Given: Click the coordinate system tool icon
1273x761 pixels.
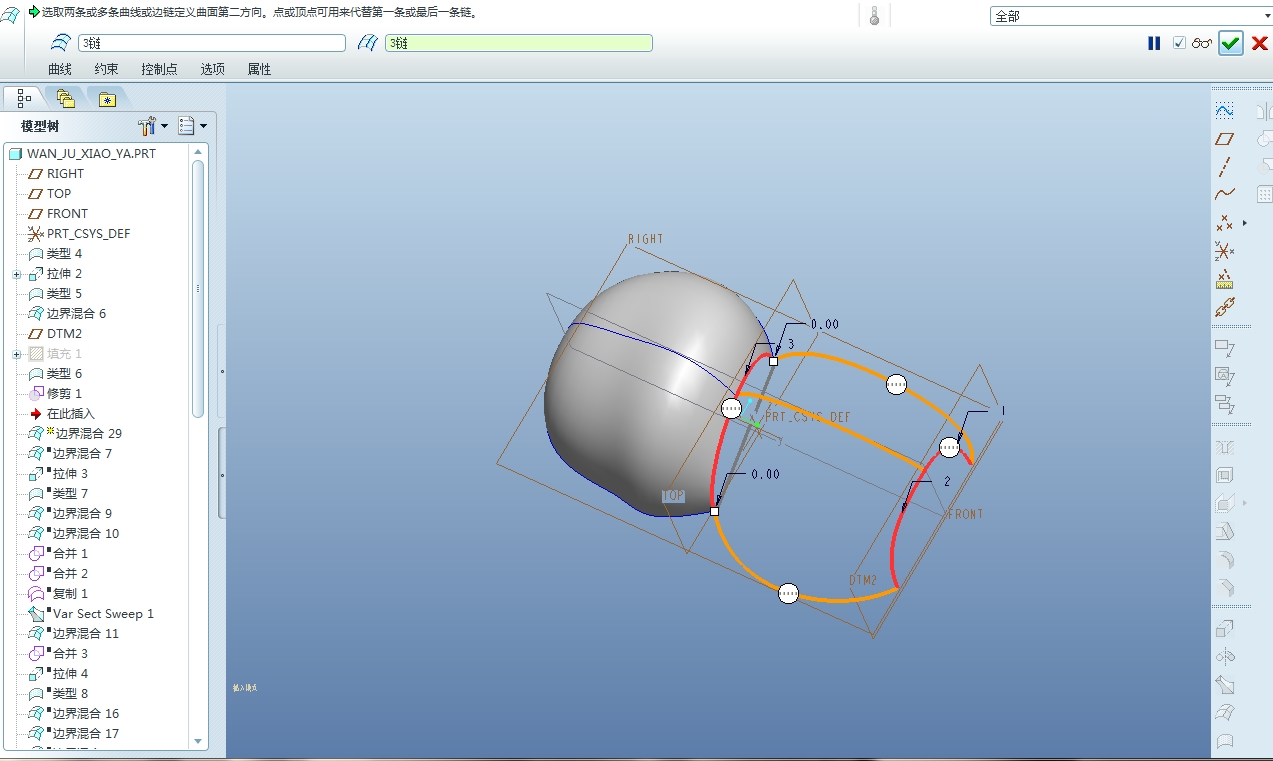Looking at the screenshot, I should coord(1224,251).
